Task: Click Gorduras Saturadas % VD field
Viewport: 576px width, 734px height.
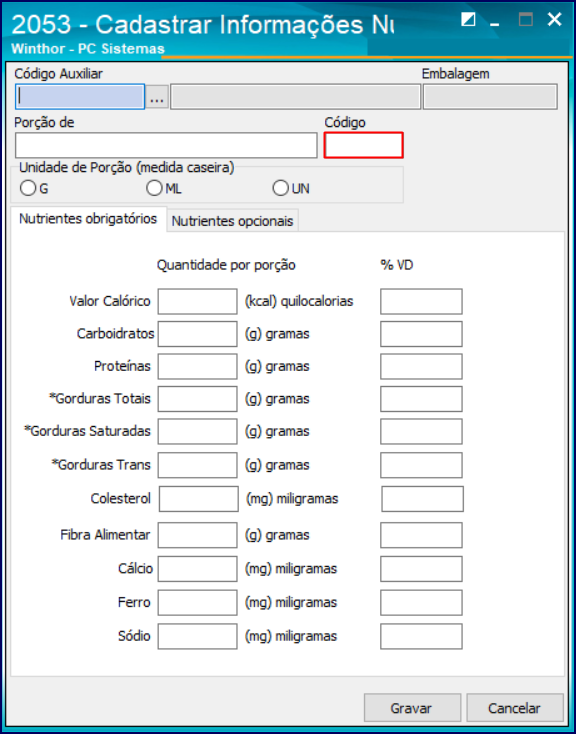Action: point(421,431)
